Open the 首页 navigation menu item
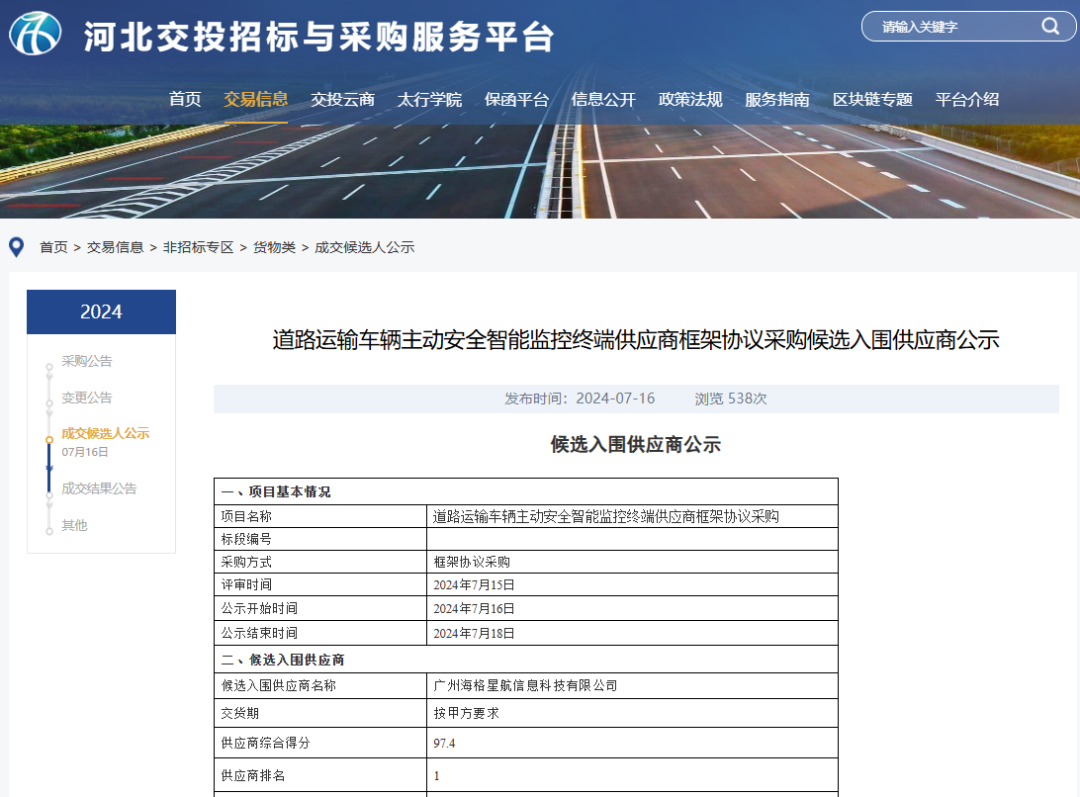This screenshot has height=797, width=1080. (x=185, y=99)
